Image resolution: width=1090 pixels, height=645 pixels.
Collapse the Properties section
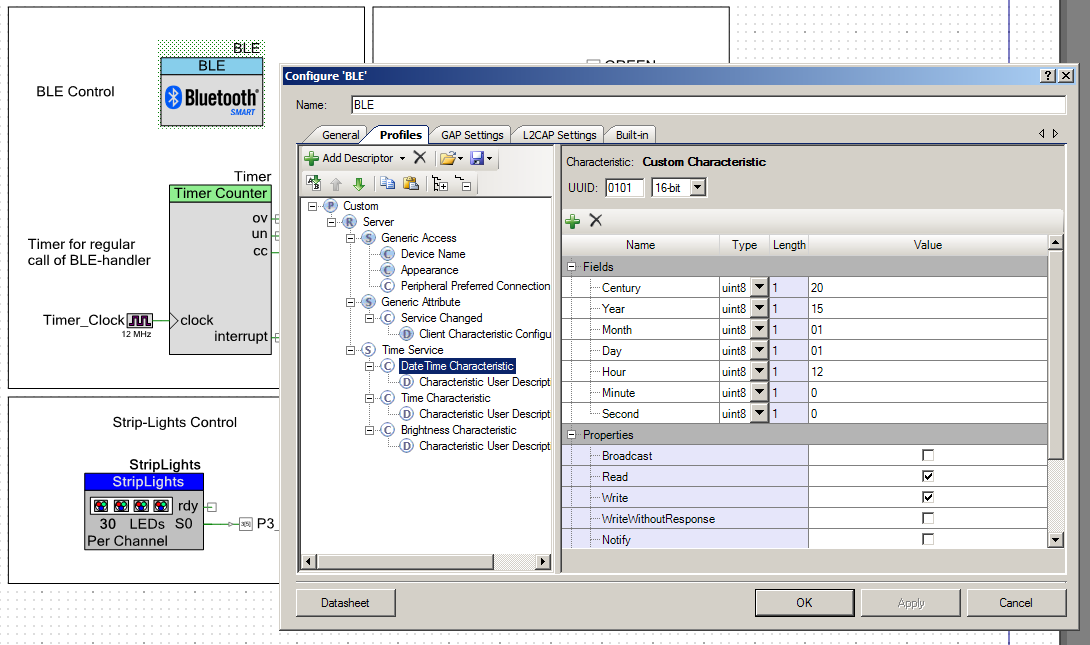pyautogui.click(x=571, y=434)
